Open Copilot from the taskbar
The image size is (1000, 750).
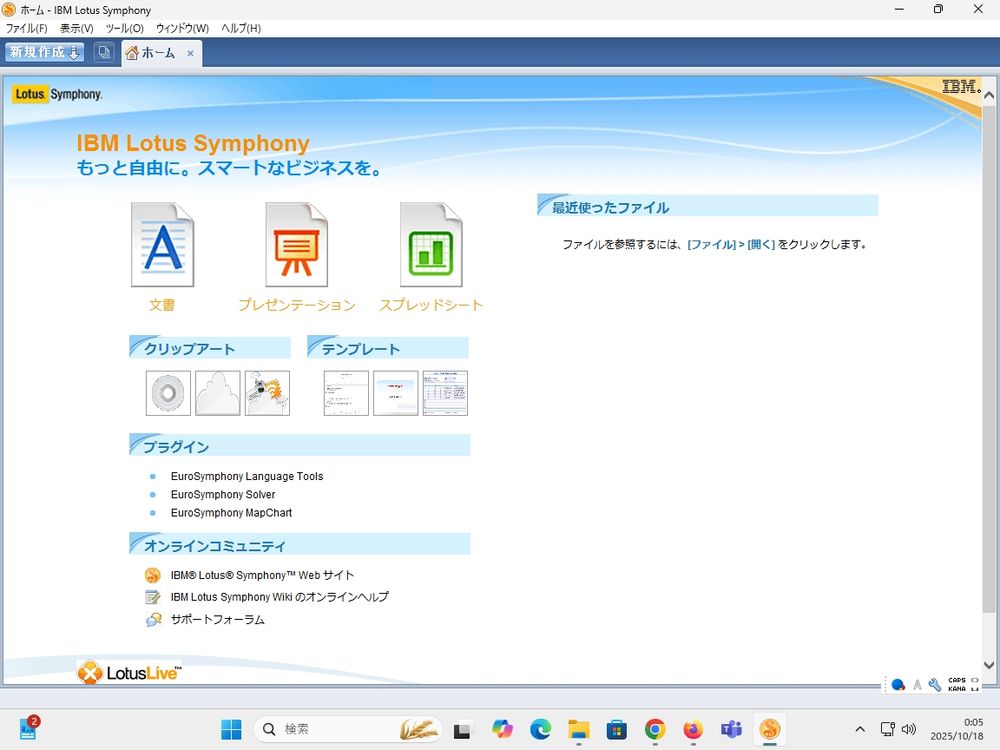point(502,729)
